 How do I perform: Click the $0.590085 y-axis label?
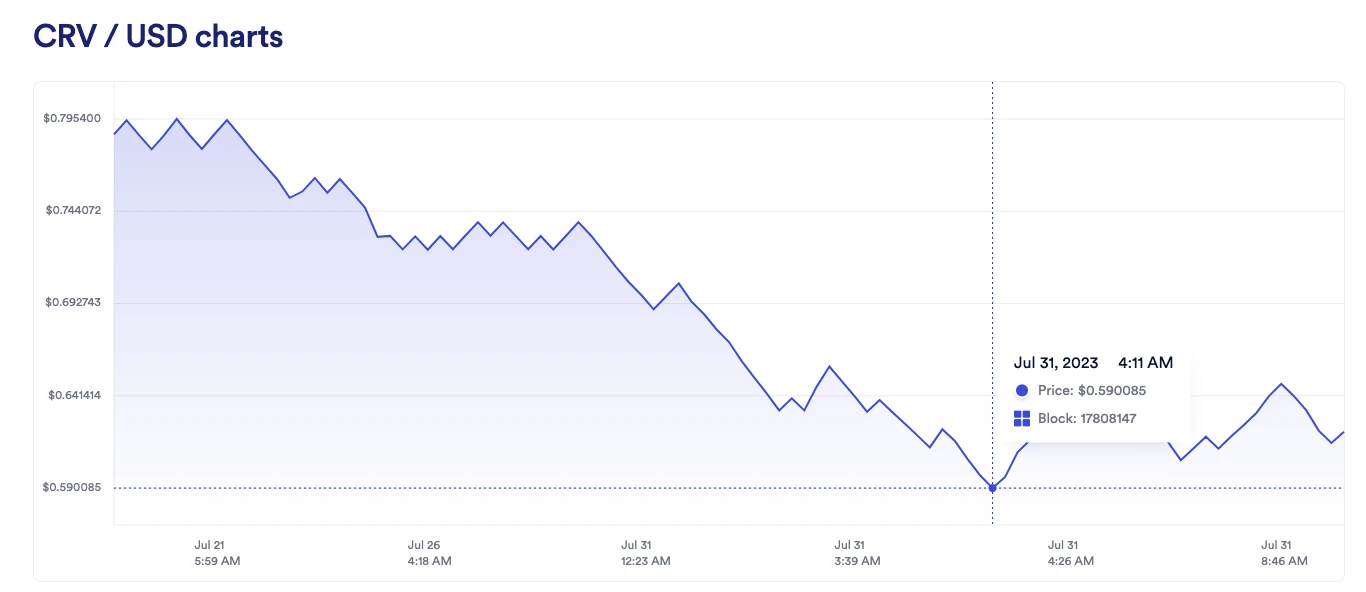tap(72, 488)
